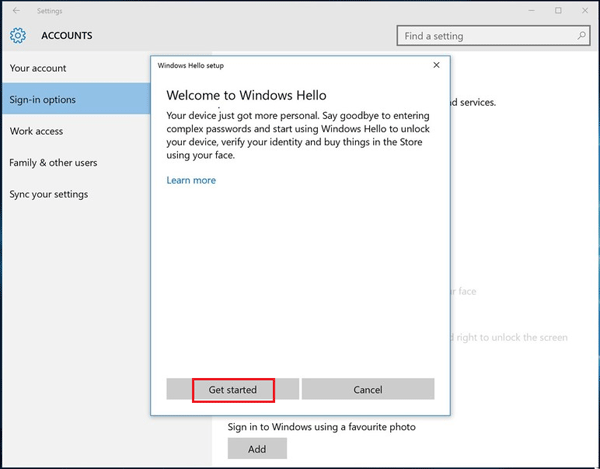Focus the Find a setting box
The width and height of the screenshot is (600, 469).
click(493, 36)
